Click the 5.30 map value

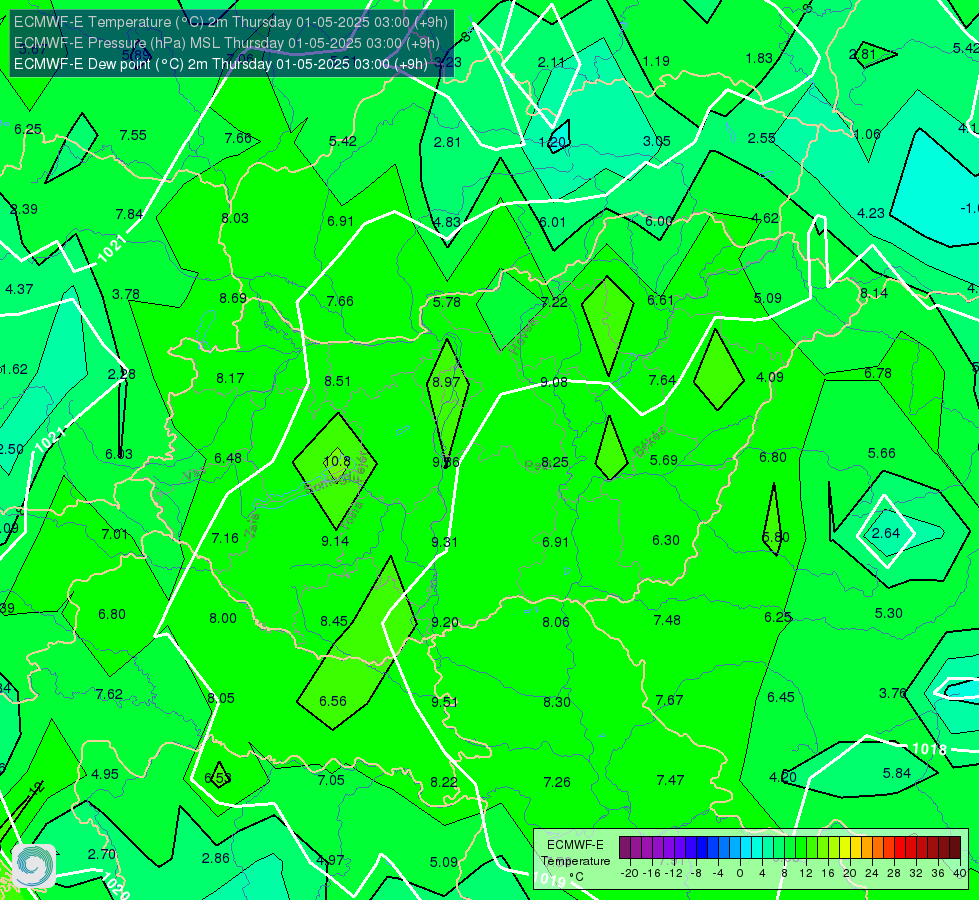(888, 613)
